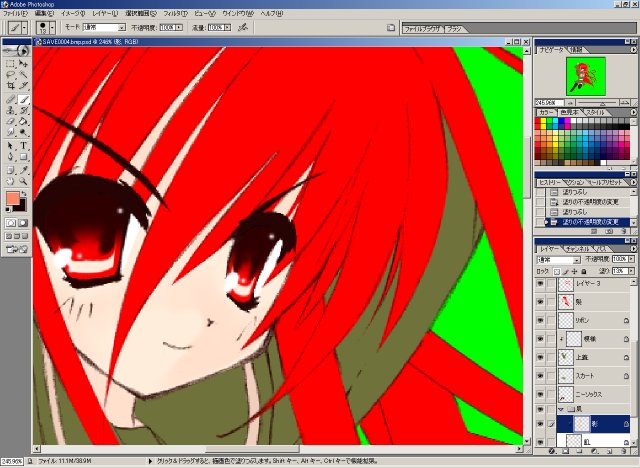The image size is (640, 468).
Task: Switch to the スタイル tab
Action: 596,112
